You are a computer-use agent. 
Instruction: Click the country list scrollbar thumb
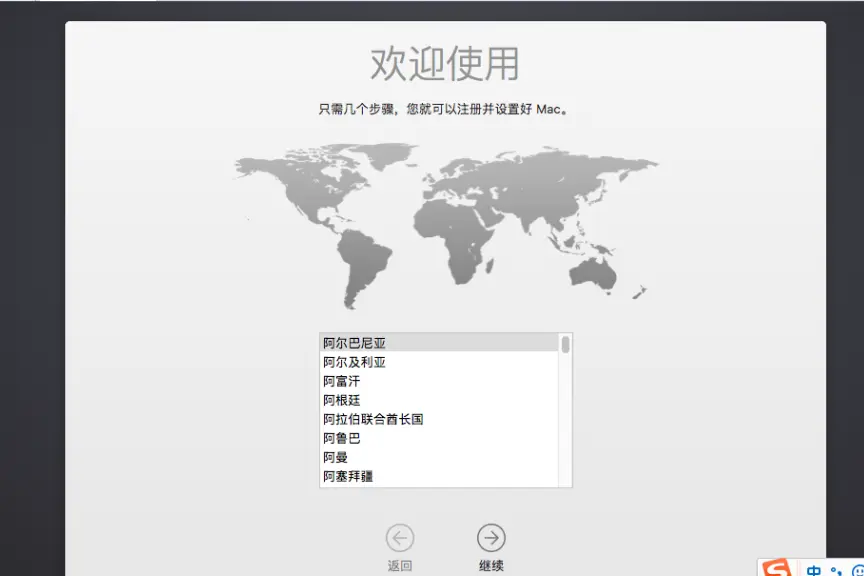pyautogui.click(x=565, y=345)
